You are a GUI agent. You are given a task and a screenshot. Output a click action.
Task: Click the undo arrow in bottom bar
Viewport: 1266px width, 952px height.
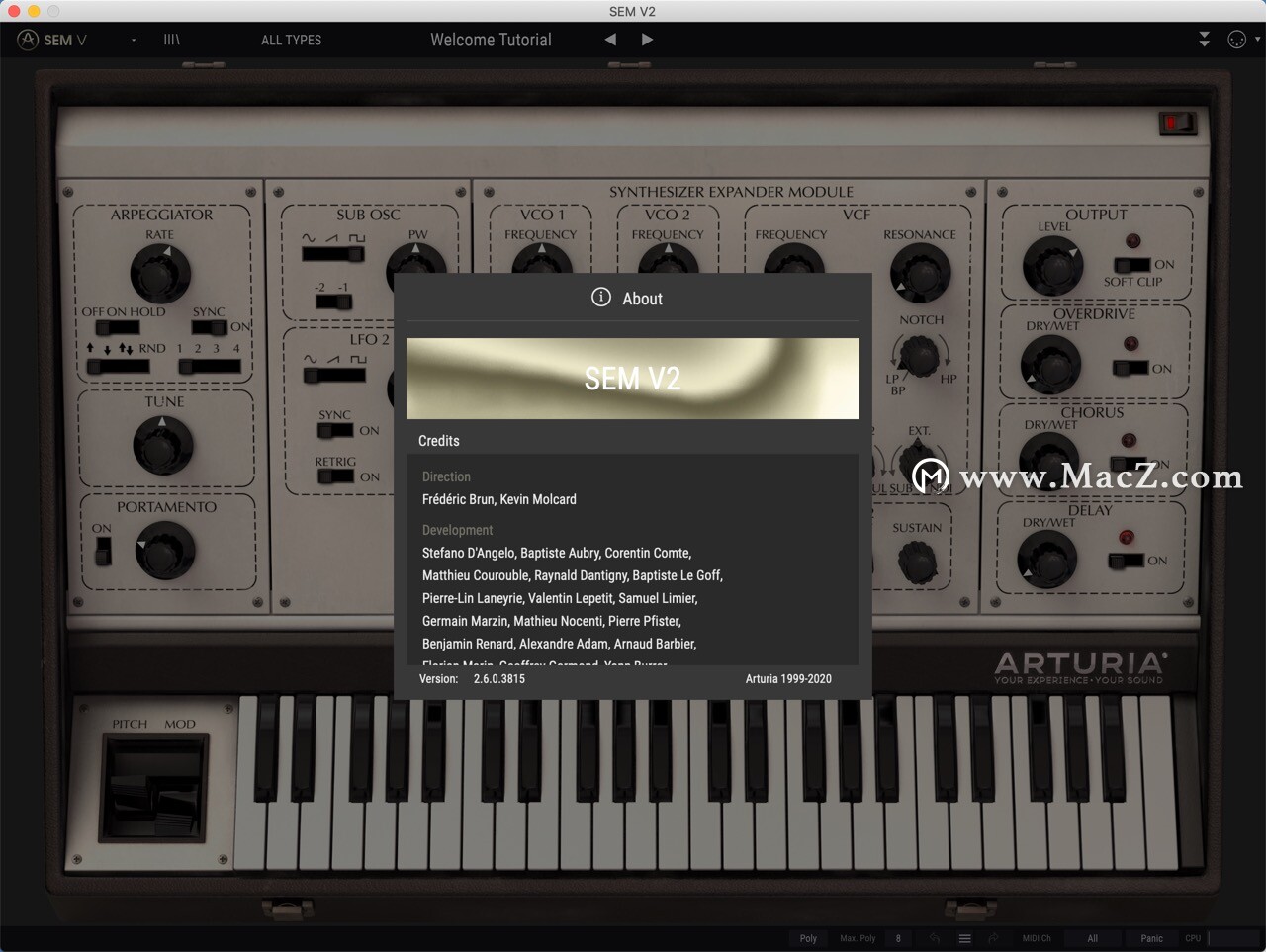pyautogui.click(x=935, y=938)
